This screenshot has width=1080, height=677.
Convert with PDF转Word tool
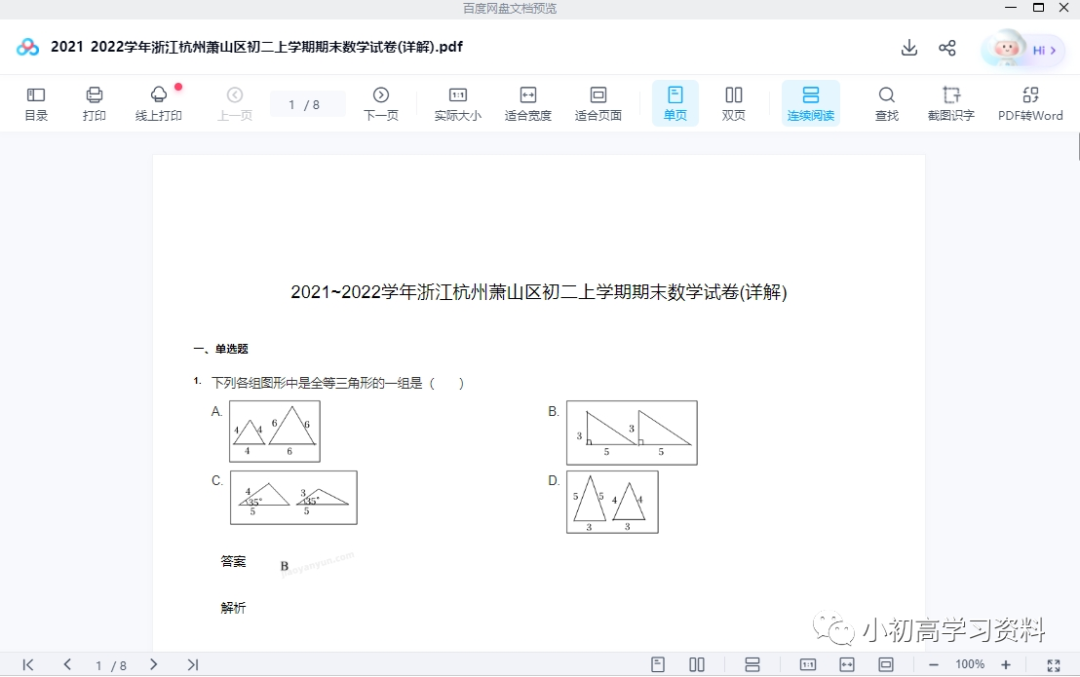(1030, 104)
